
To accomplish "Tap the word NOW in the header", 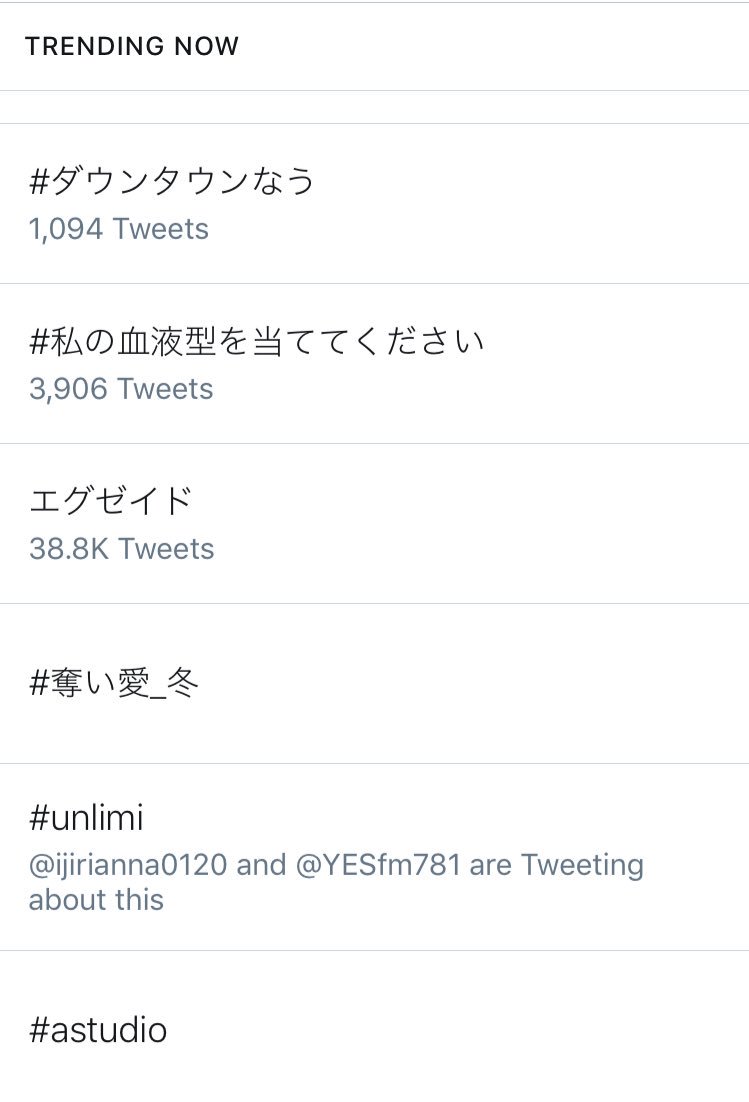I will click(x=207, y=46).
